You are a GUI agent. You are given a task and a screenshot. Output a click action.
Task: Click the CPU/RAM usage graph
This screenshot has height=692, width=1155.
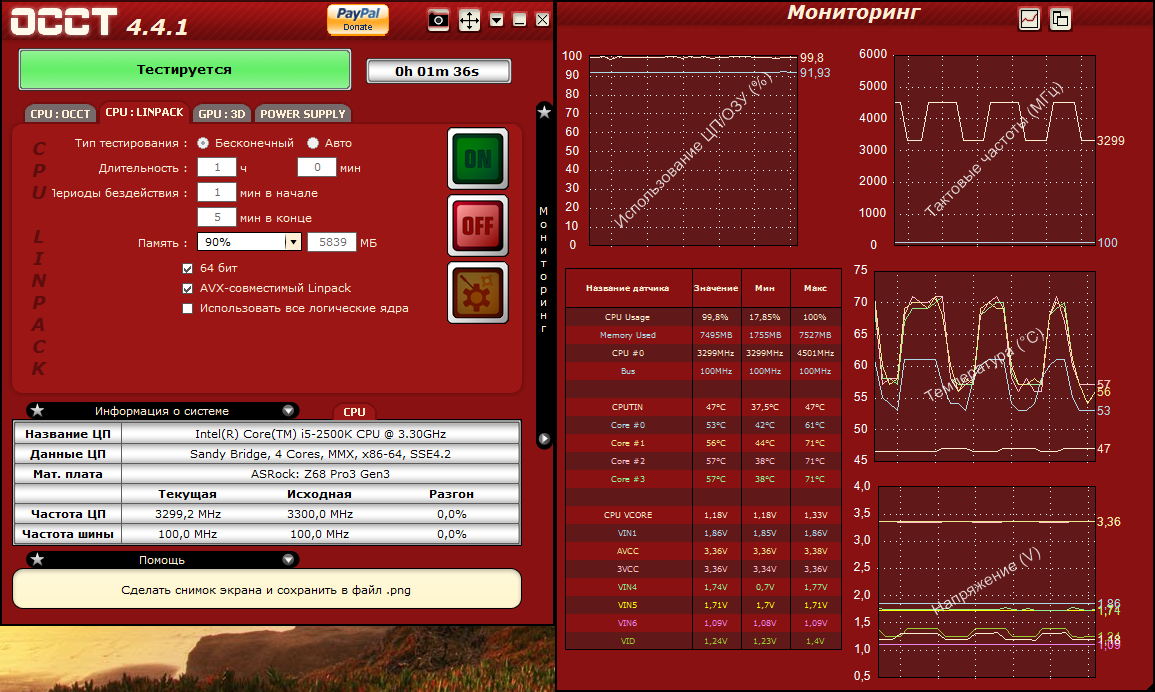click(693, 150)
